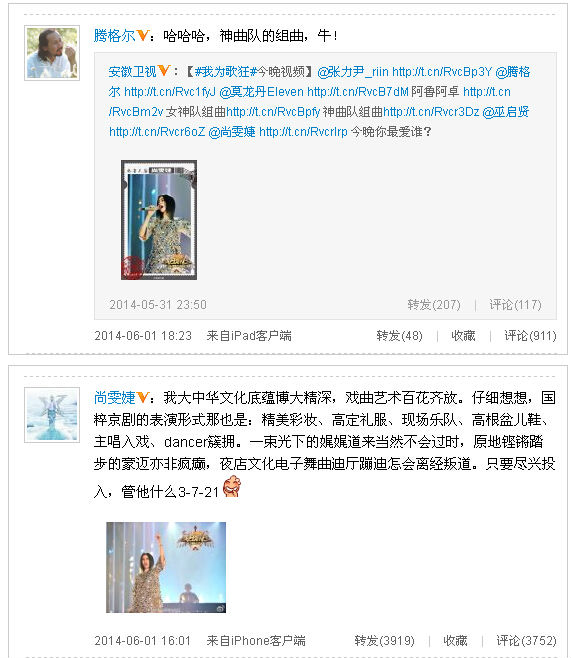The width and height of the screenshot is (571, 658).
Task: Follow the http://t.cn/RvcBpfy video link
Action: (273, 112)
